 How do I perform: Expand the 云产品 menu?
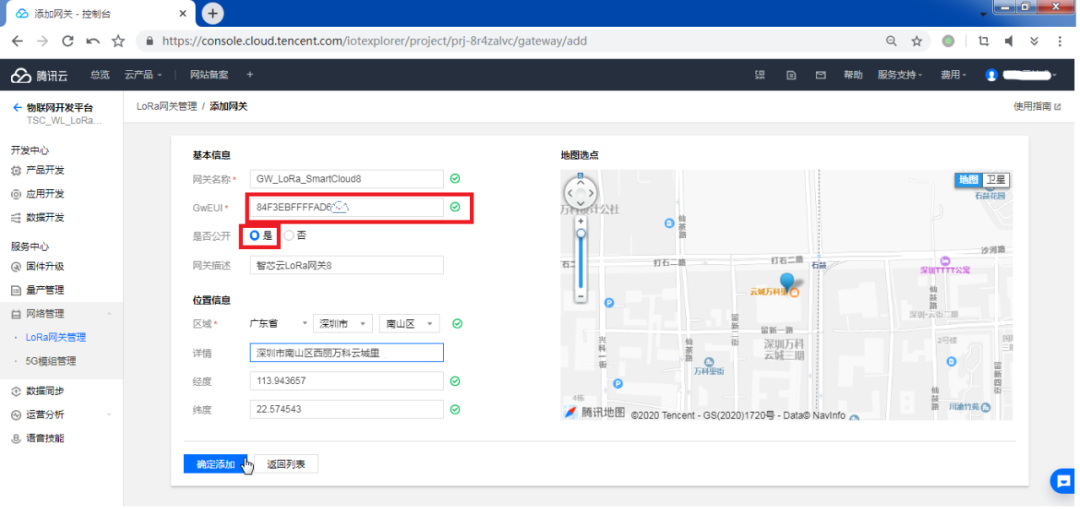(143, 74)
